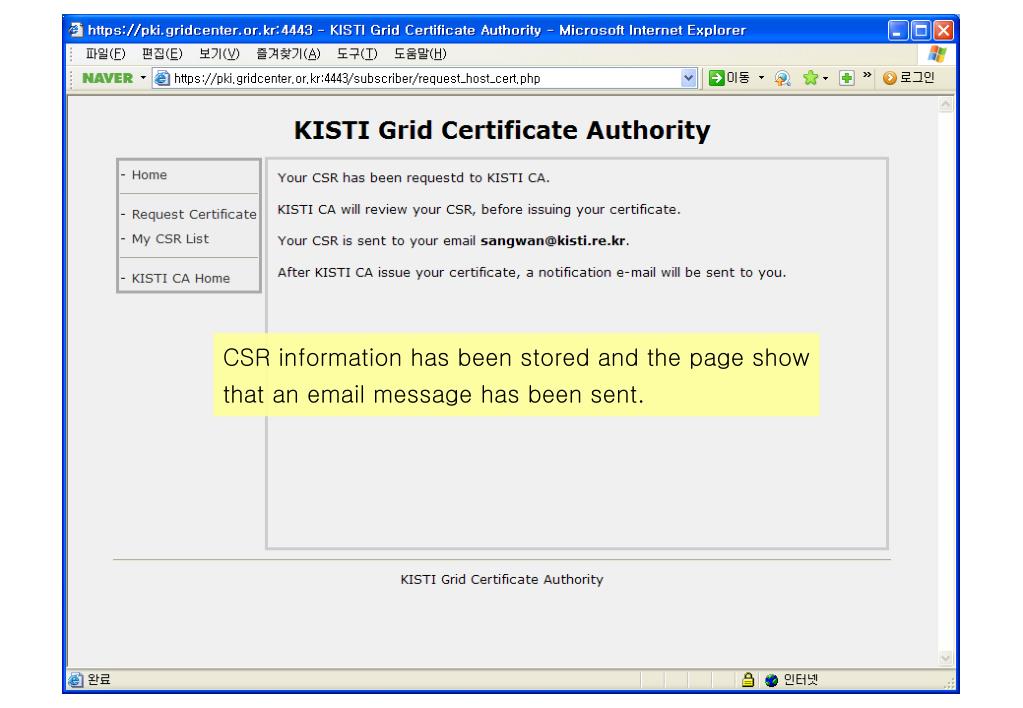Open the dropdown arrow next to 이동
1023x708 pixels.
tap(761, 78)
